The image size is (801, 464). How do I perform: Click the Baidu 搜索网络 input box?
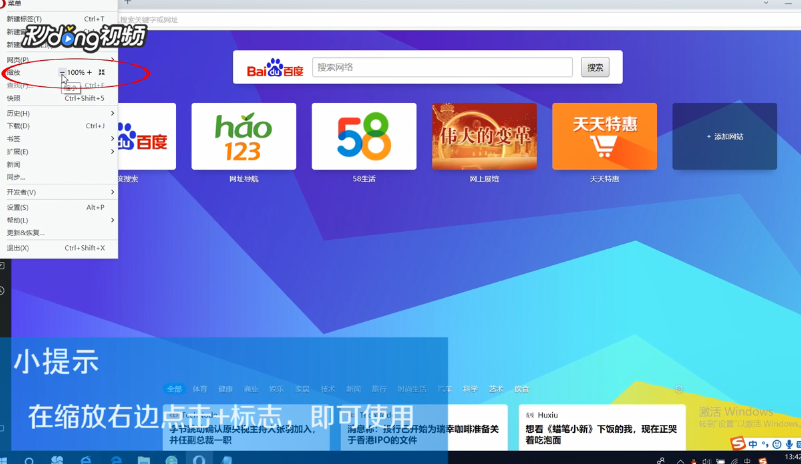pos(442,67)
